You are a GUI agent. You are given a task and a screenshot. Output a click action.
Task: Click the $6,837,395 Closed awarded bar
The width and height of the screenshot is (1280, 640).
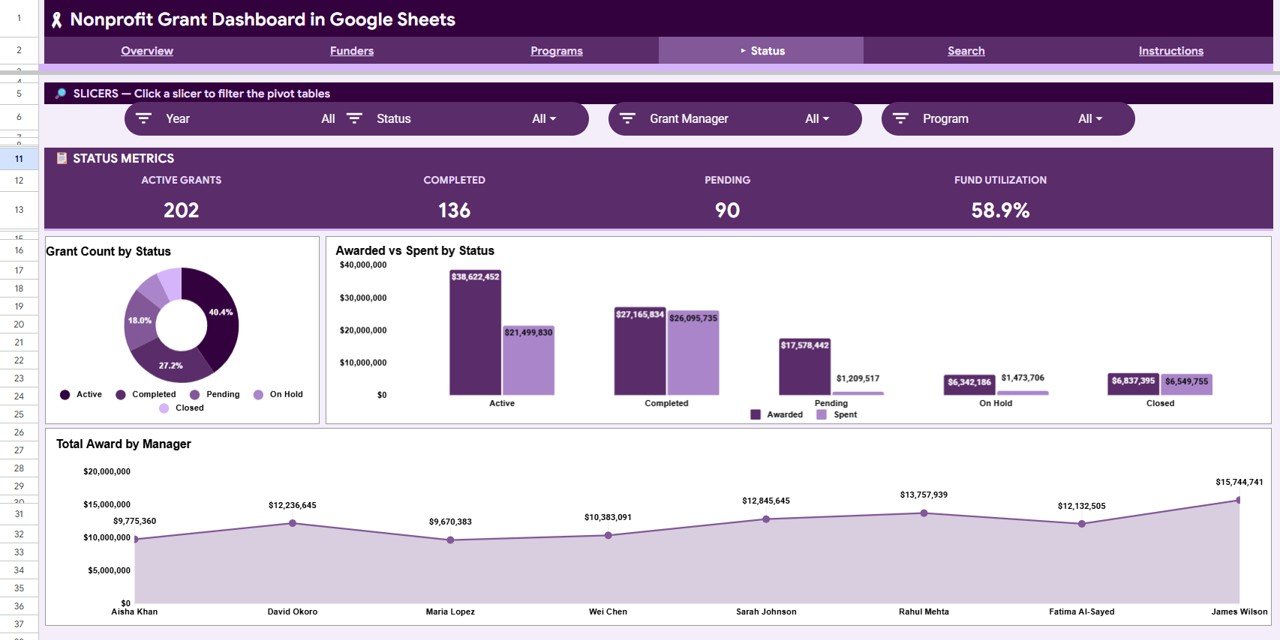pos(1134,384)
